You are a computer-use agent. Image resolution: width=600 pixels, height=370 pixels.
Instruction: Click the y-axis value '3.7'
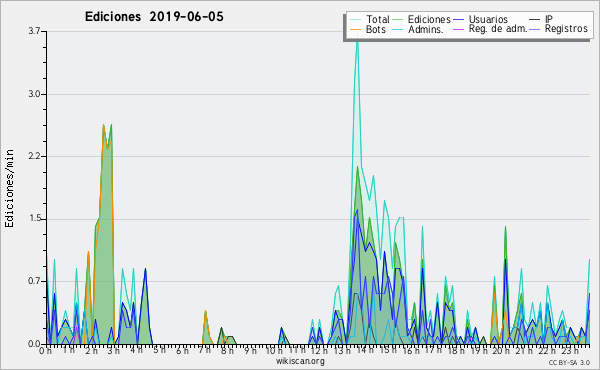click(34, 31)
